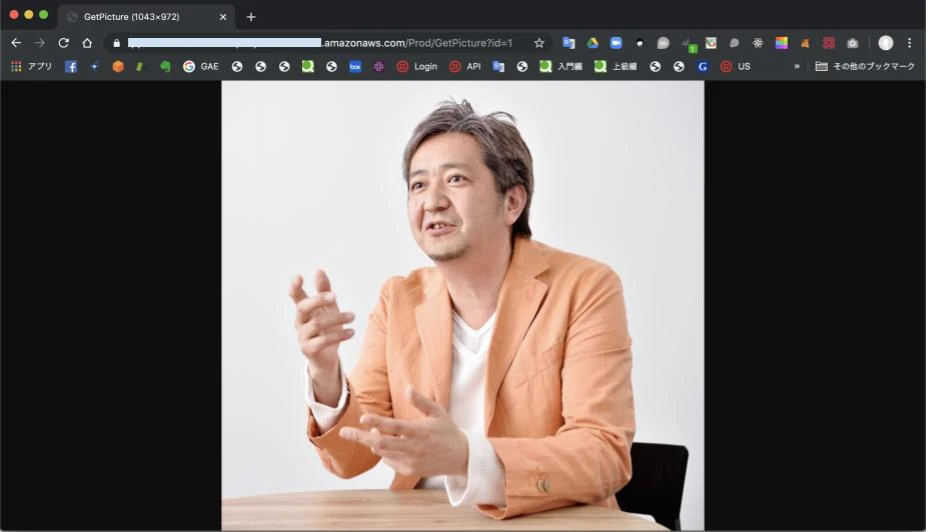Image resolution: width=928 pixels, height=532 pixels.
Task: Reload the current page
Action: click(x=63, y=43)
